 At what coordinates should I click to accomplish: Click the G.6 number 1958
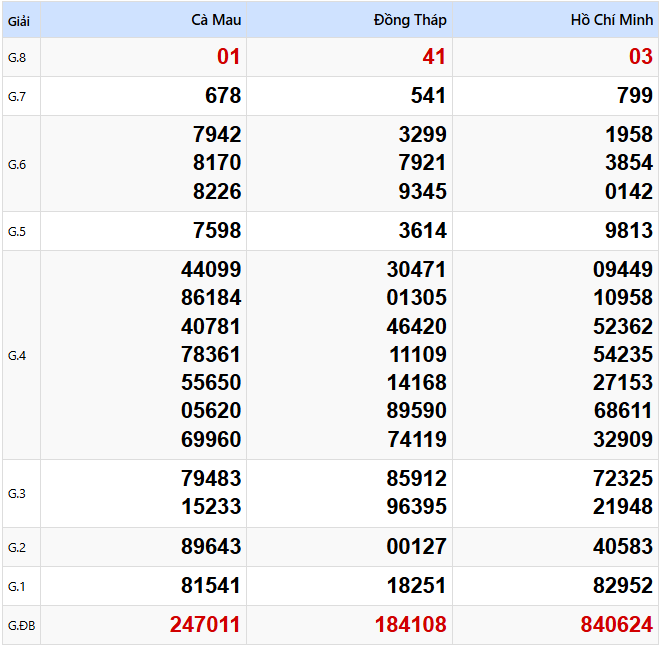(629, 134)
